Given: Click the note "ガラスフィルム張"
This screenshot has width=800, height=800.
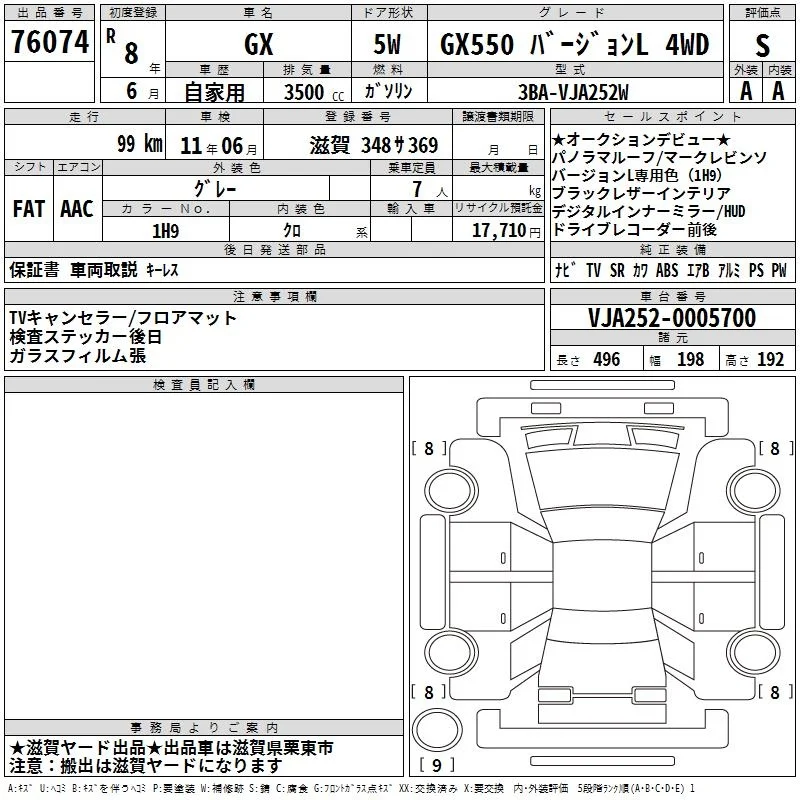Looking at the screenshot, I should 78,355.
